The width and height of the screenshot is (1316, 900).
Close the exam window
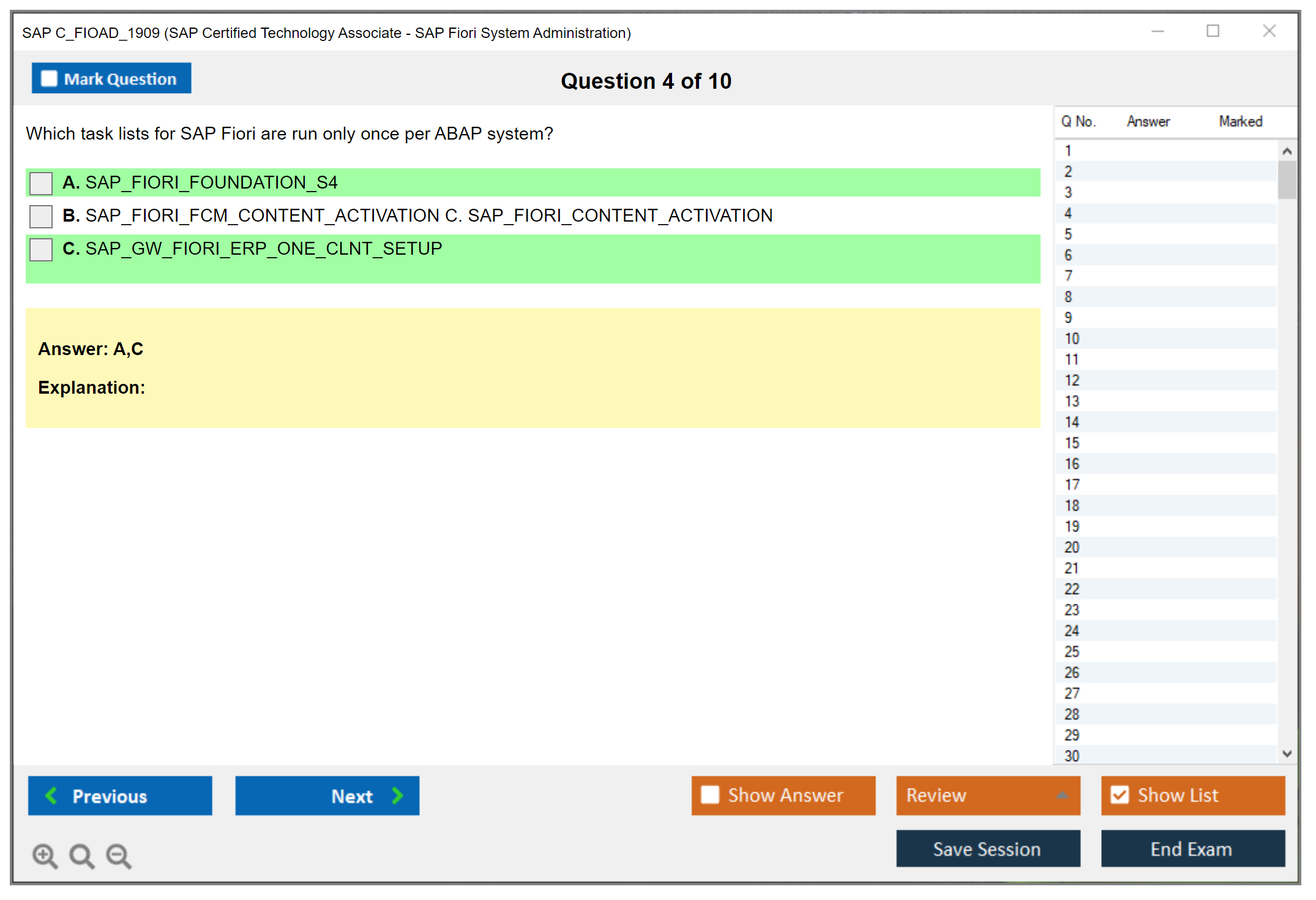click(1269, 31)
